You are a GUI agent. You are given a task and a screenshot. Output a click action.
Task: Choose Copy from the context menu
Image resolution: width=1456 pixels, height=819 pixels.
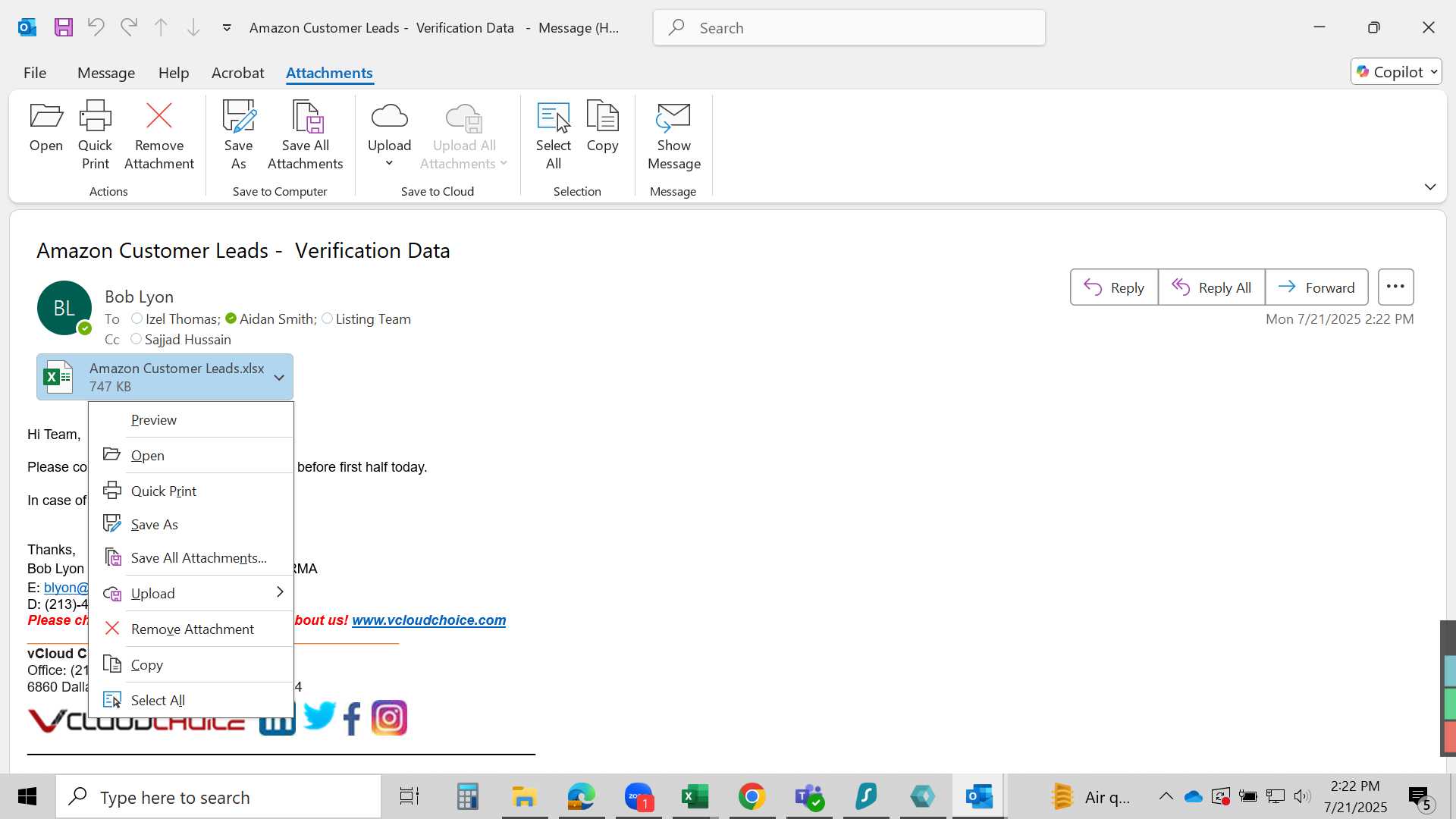(191, 665)
